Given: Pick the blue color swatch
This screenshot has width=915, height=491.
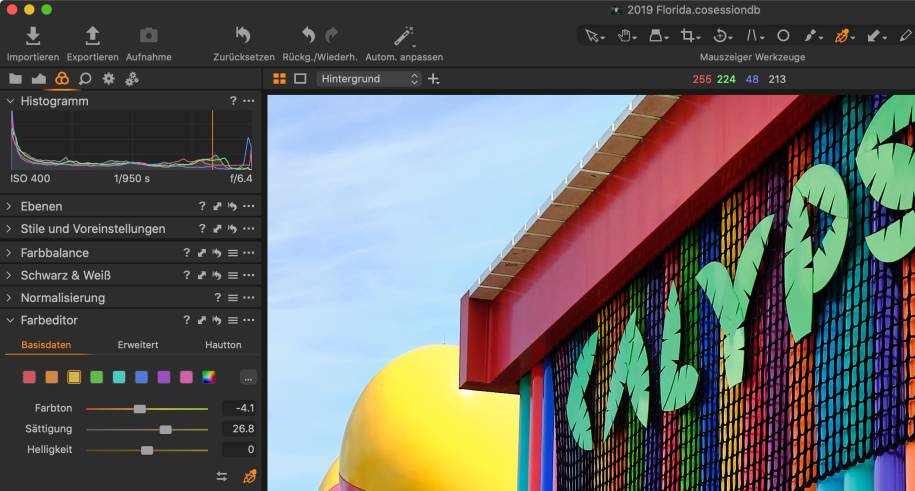Looking at the screenshot, I should [x=142, y=377].
